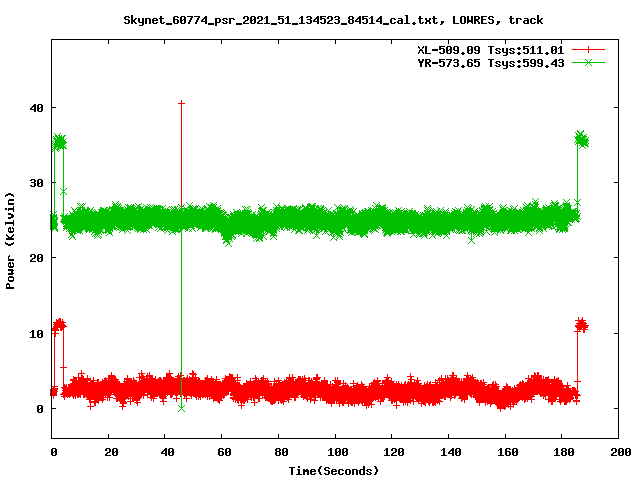Click the Time(Seconds) x-axis label
The height and width of the screenshot is (480, 640).
tap(333, 471)
